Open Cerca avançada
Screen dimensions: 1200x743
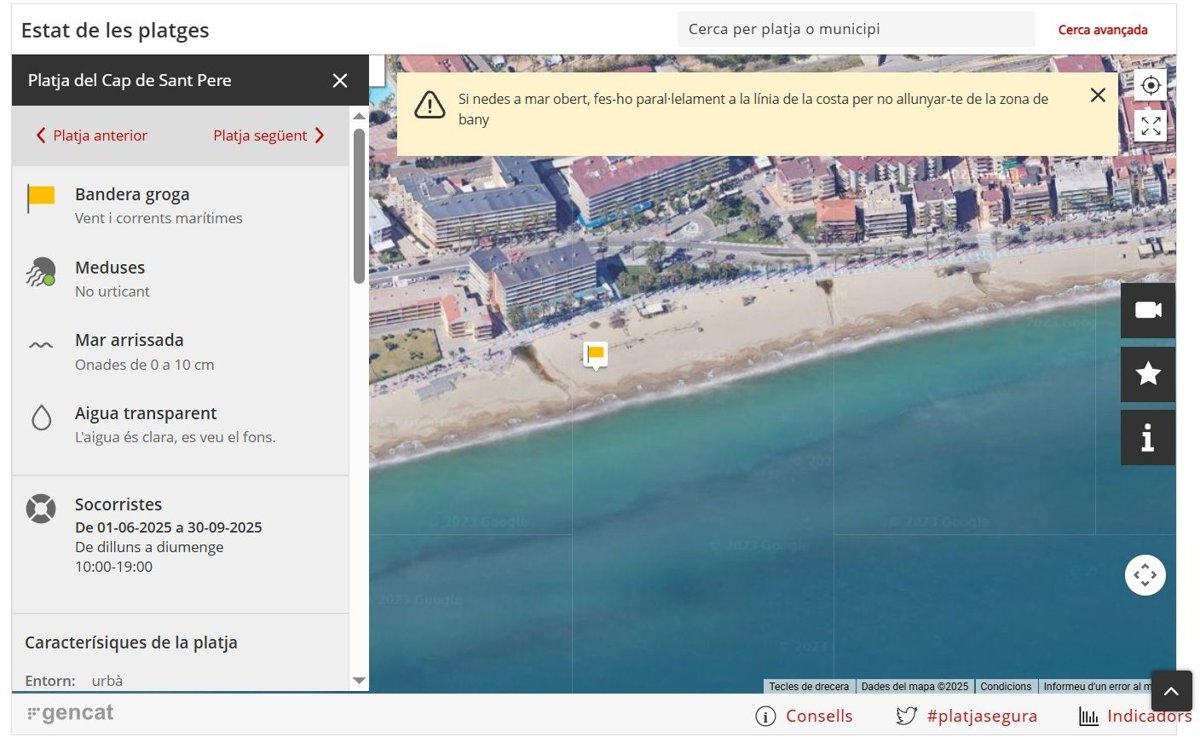coord(1102,30)
